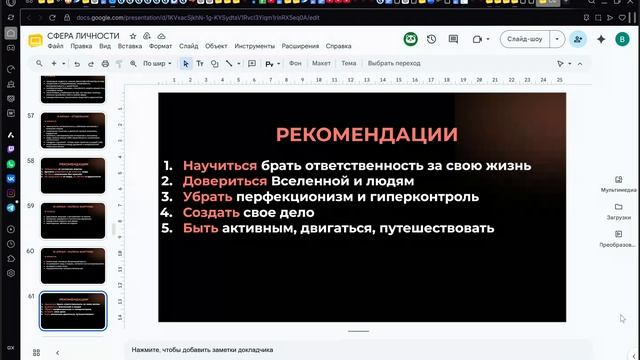Image resolution: width=640 pixels, height=360 pixels.
Task: Open the Вставка menu
Action: coord(130,46)
